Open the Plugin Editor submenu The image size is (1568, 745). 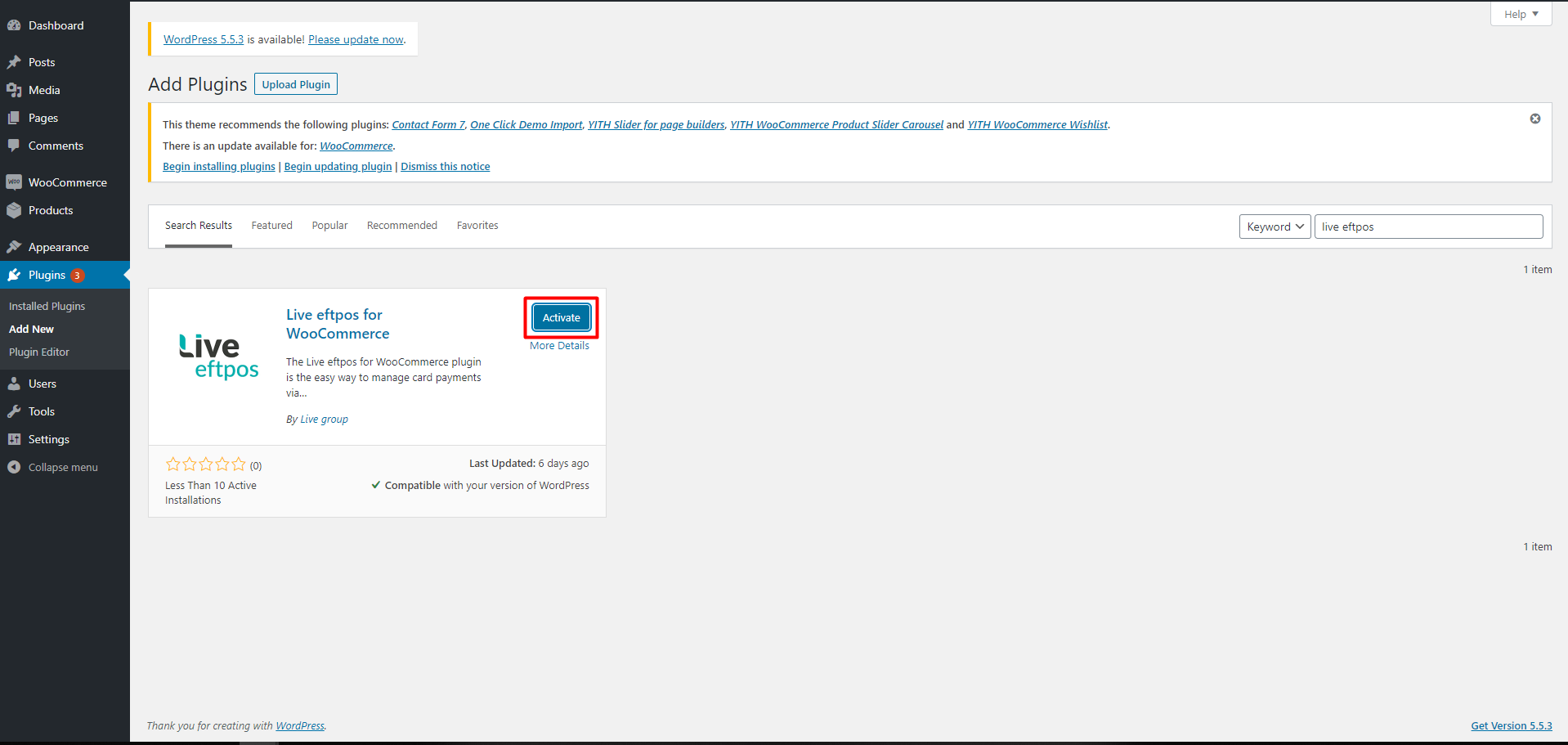coord(39,352)
